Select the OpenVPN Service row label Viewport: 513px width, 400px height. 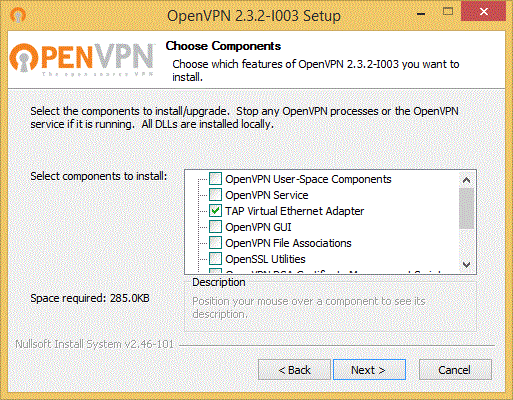(267, 195)
